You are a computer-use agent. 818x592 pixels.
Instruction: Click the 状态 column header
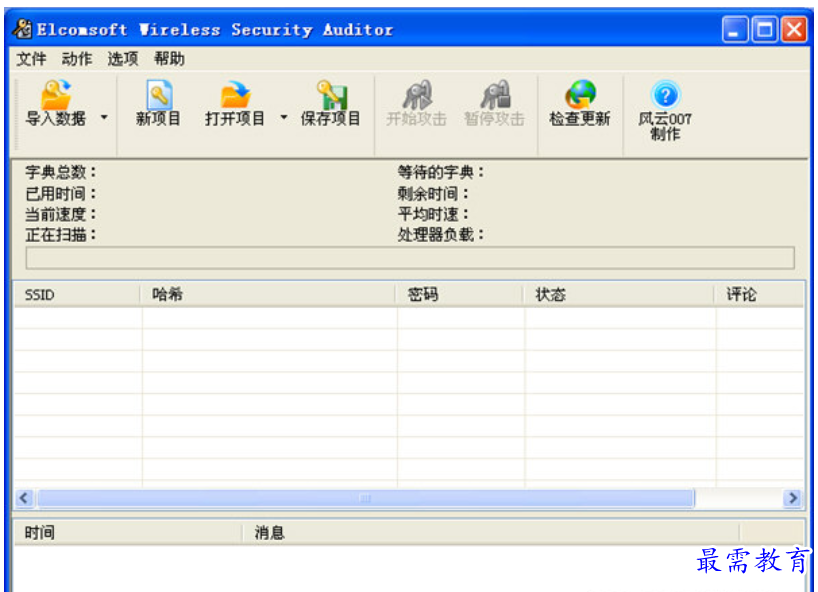coord(619,295)
